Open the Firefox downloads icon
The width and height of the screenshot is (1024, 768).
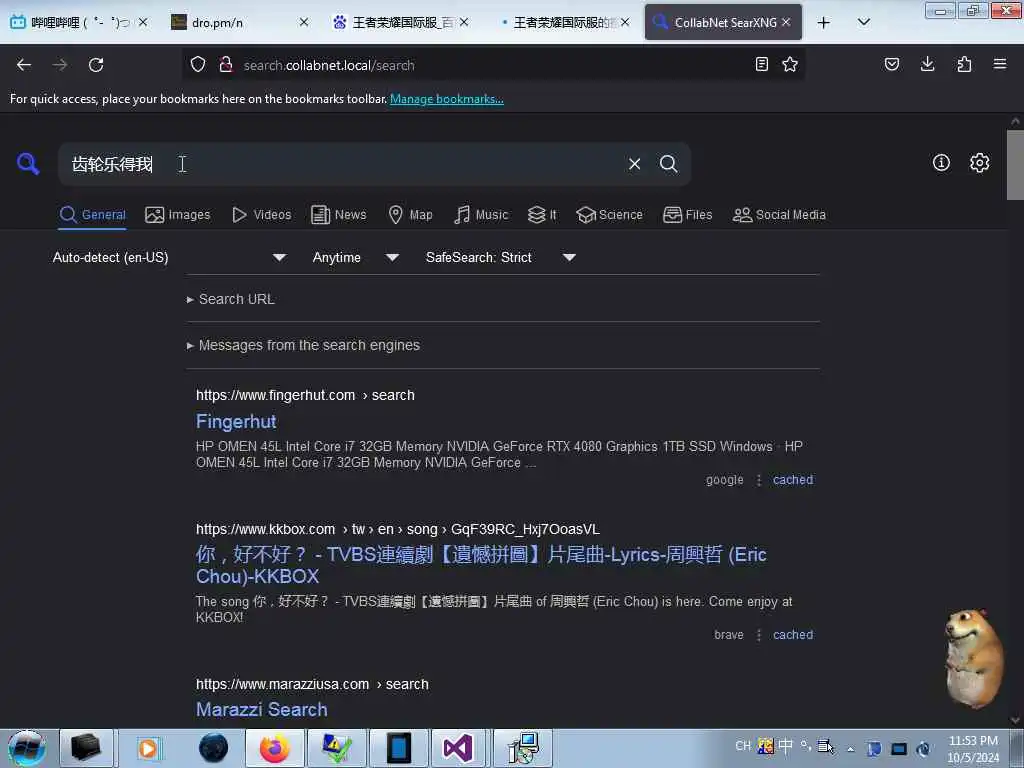(x=927, y=64)
